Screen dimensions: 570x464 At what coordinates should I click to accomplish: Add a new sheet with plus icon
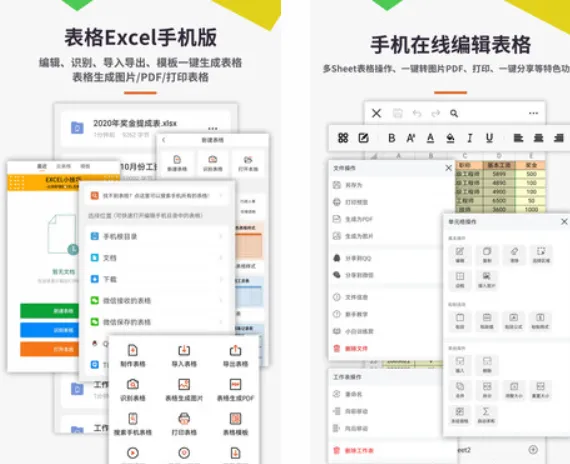coord(533,450)
